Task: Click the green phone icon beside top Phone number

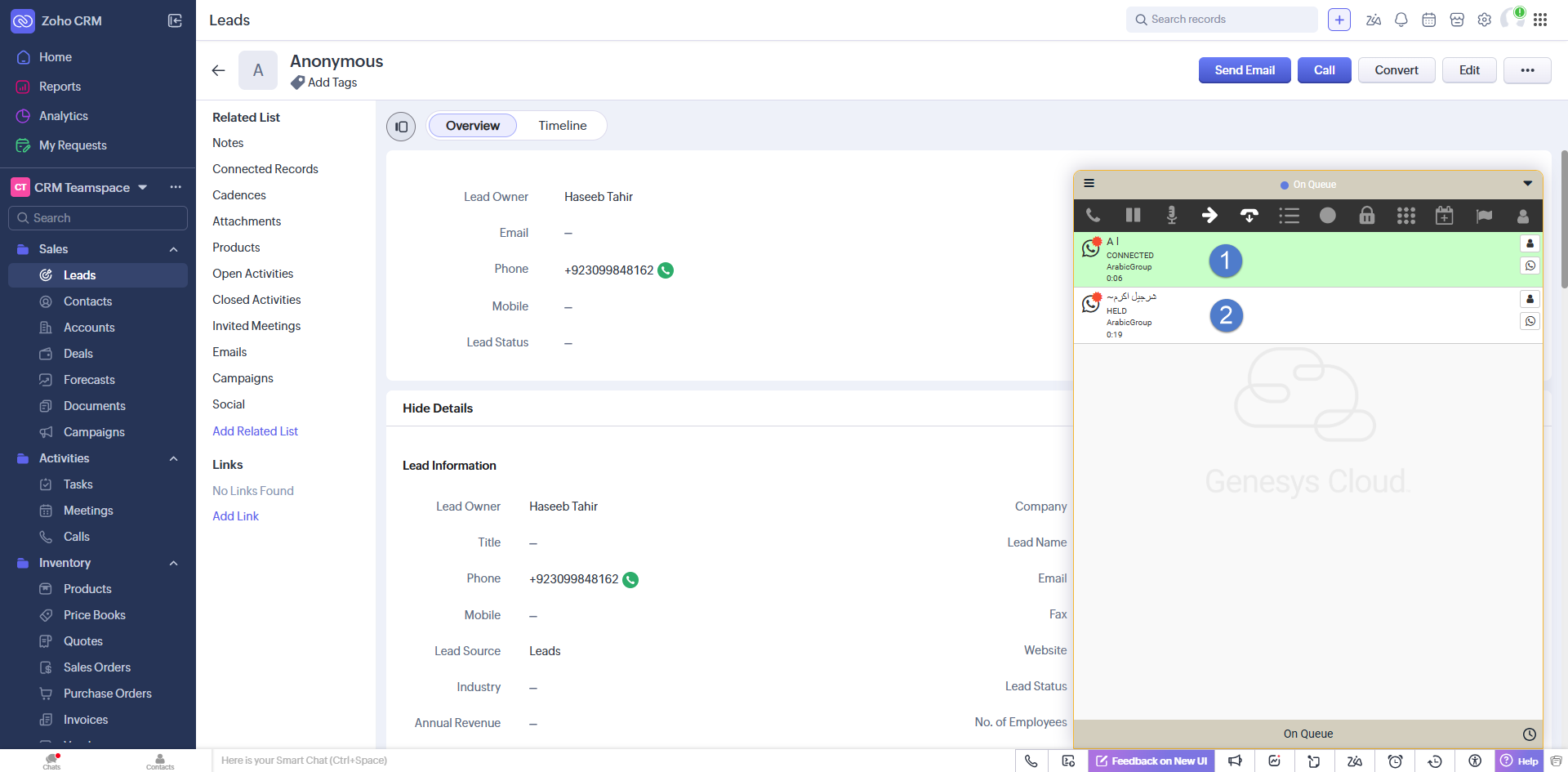Action: [x=666, y=270]
